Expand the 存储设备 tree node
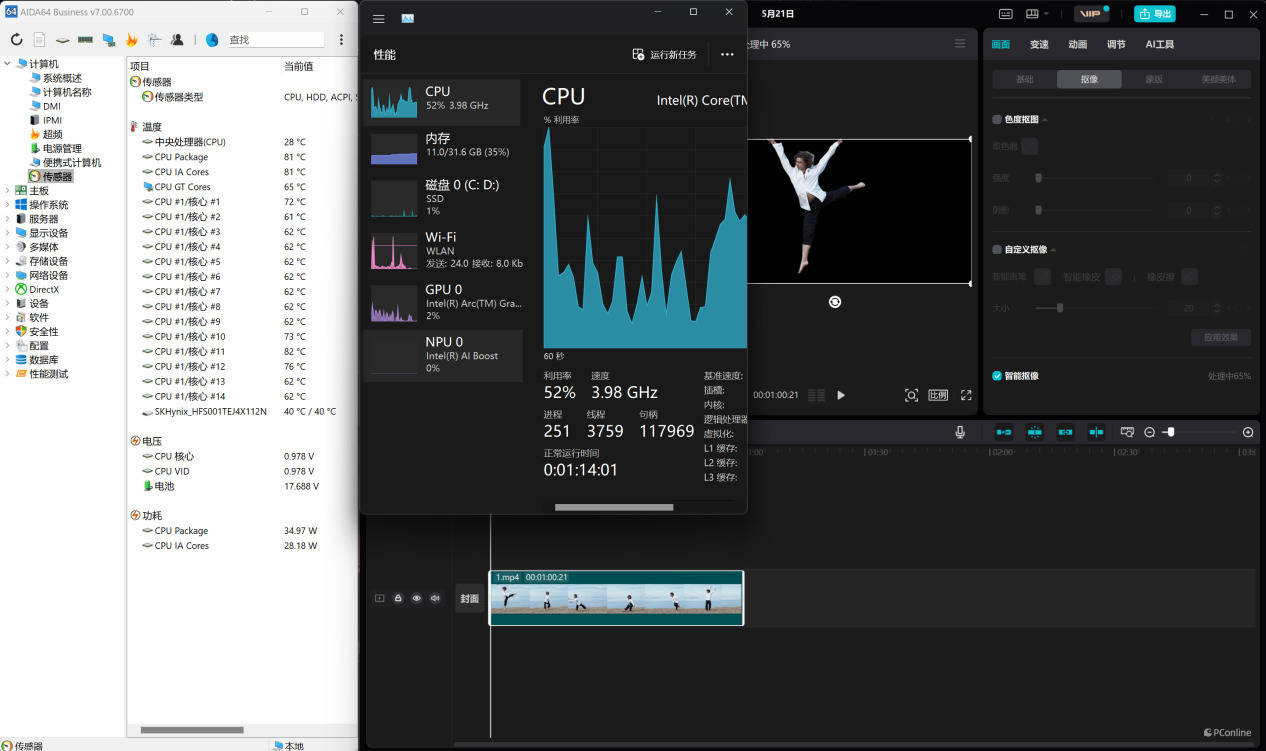Image resolution: width=1266 pixels, height=751 pixels. coord(8,261)
